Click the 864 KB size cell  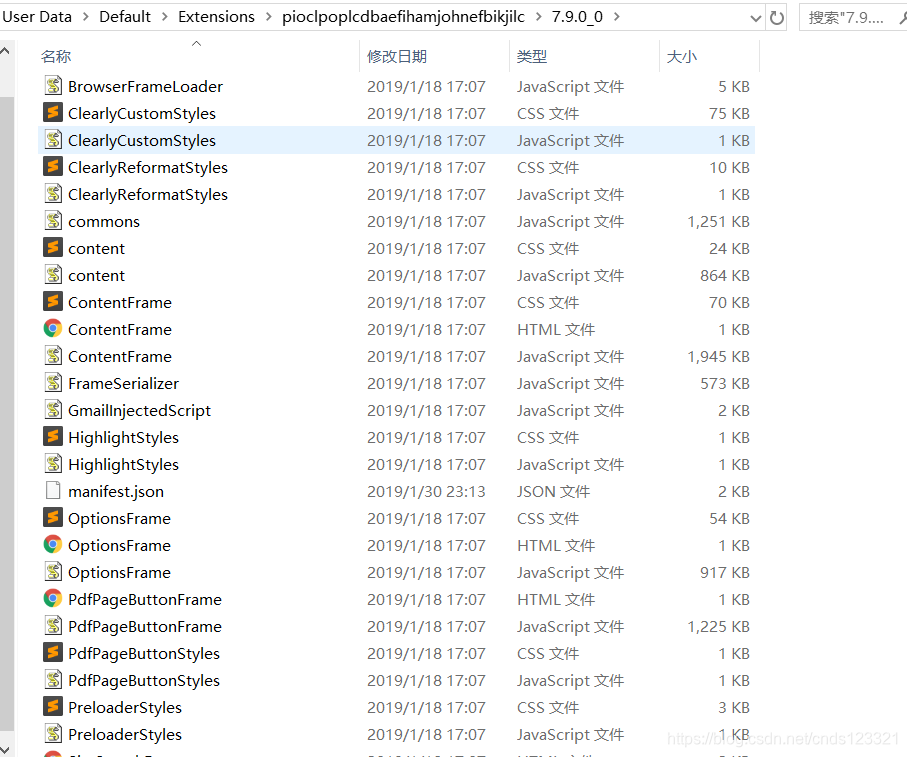[x=725, y=275]
